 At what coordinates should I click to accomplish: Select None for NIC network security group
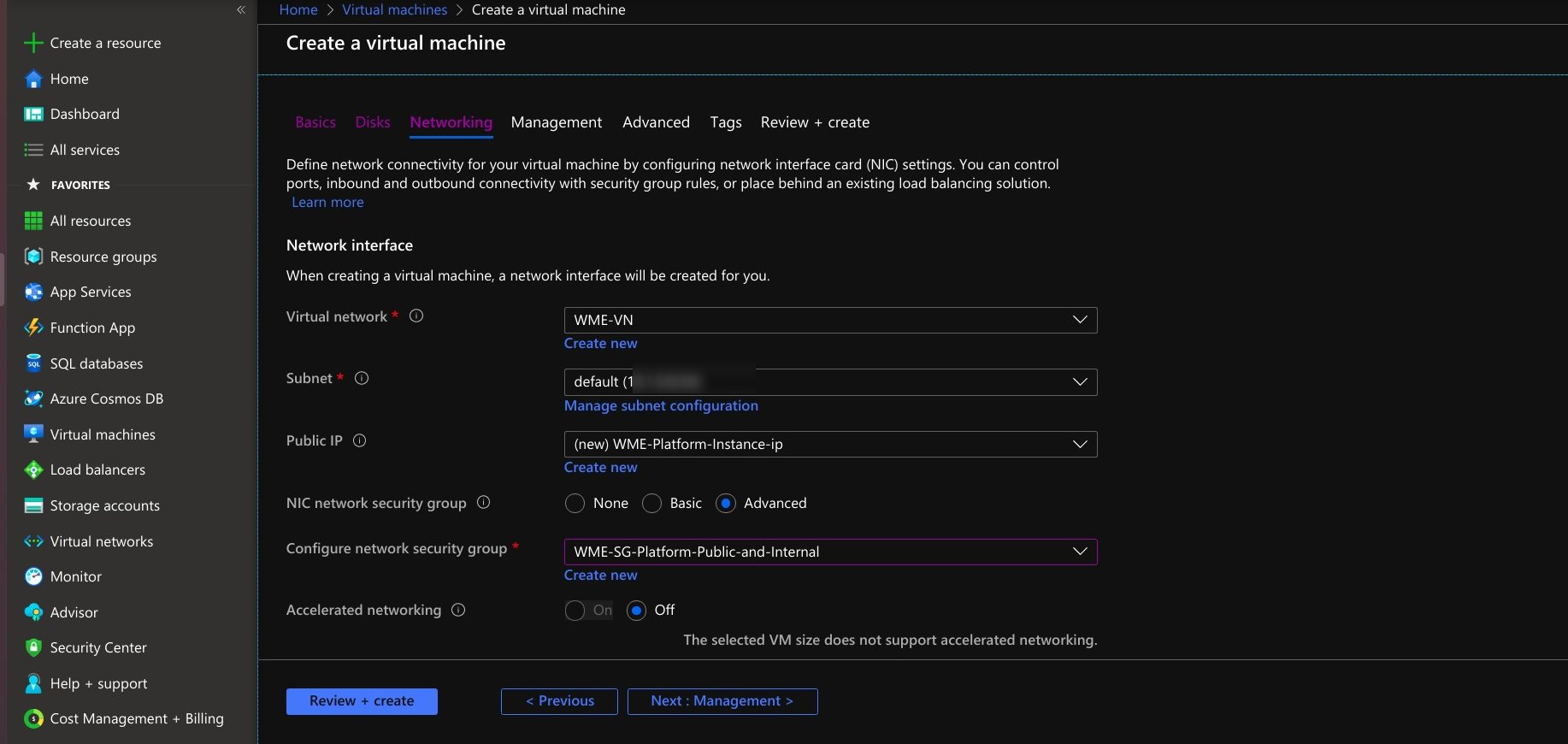point(575,504)
